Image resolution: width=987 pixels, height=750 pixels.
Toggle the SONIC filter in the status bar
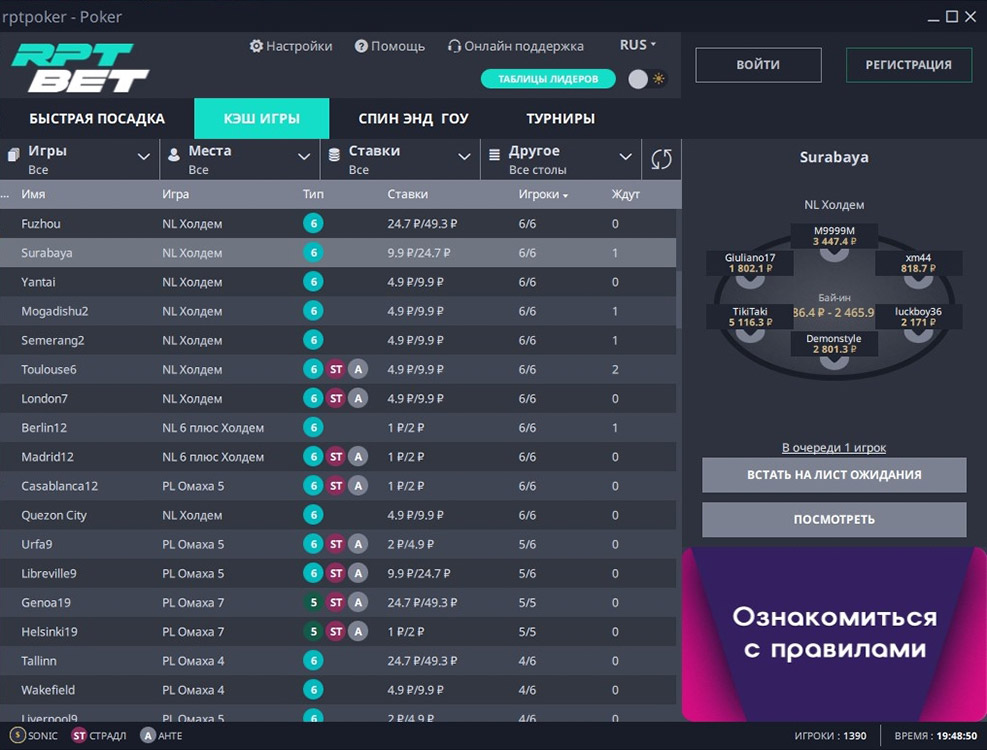coord(33,736)
